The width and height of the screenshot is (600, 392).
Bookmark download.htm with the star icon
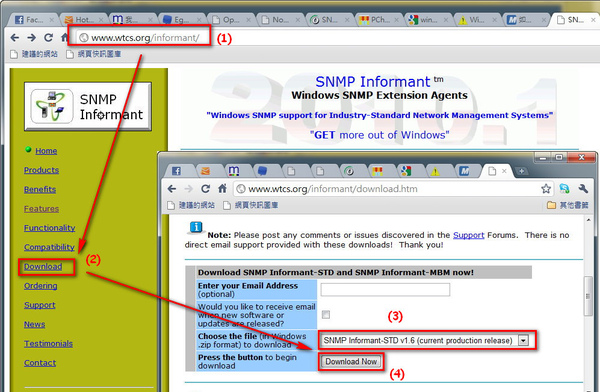(546, 188)
